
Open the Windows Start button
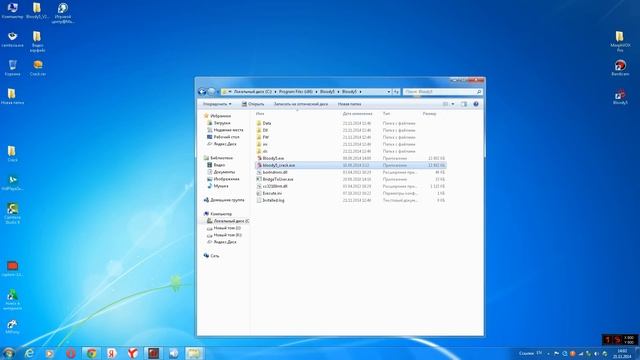[x=8, y=353]
